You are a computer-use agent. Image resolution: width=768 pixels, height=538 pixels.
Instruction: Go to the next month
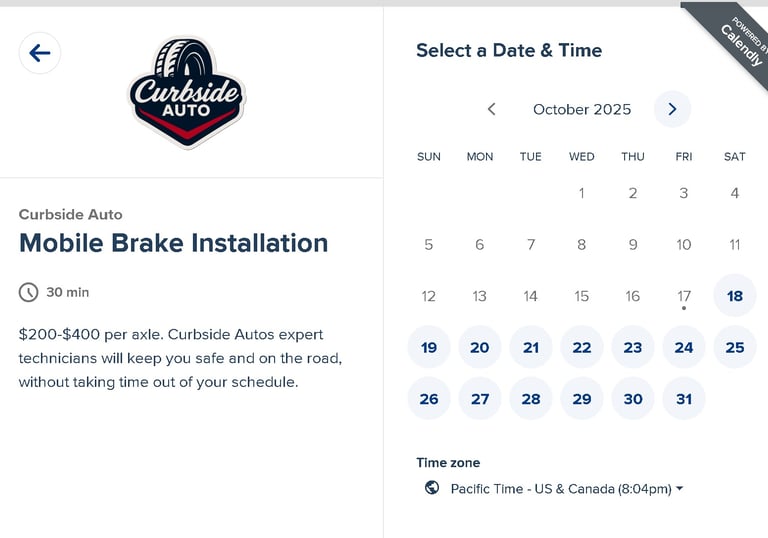point(672,109)
